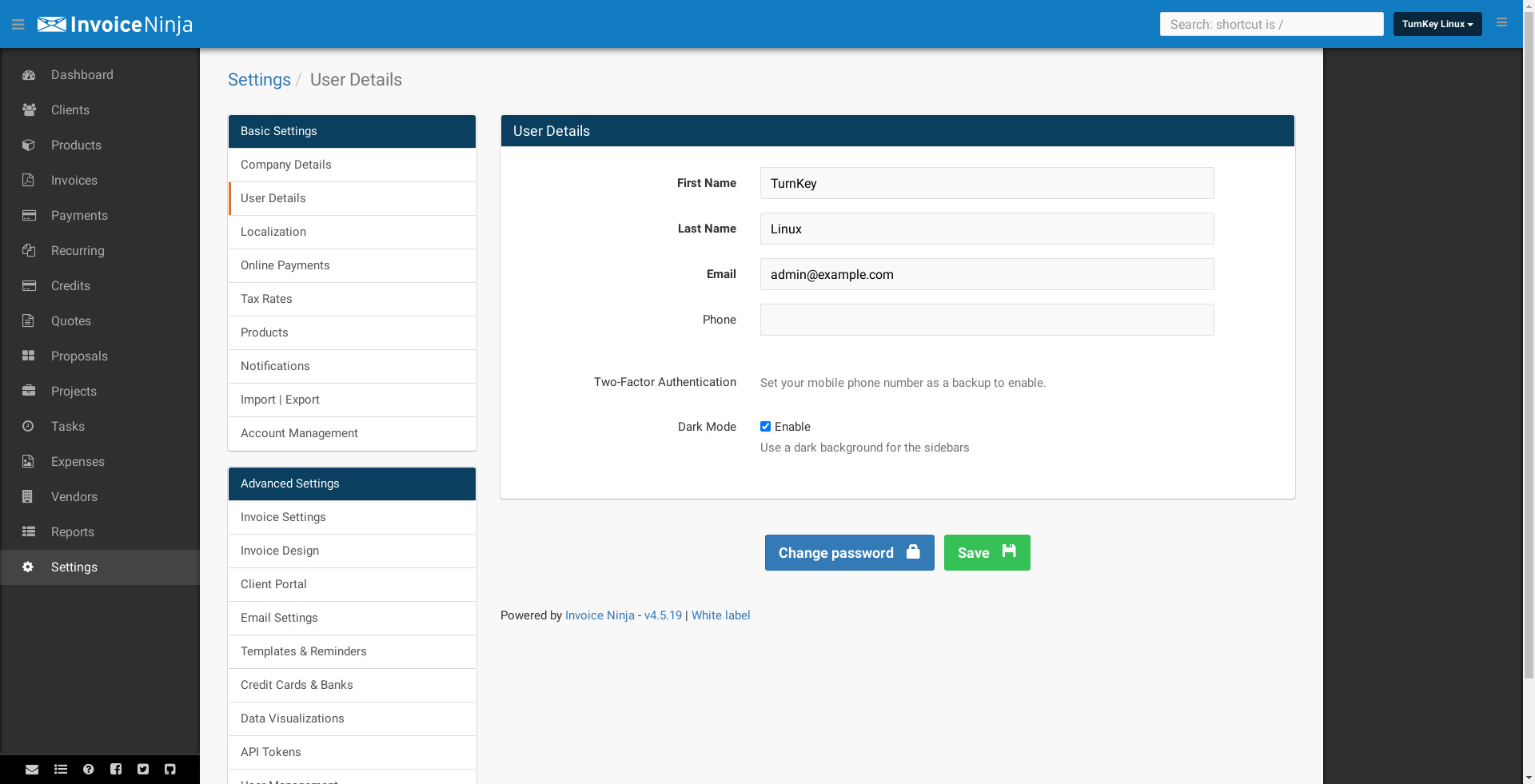
Task: Click the envelope contact icon in footer
Action: coord(32,770)
